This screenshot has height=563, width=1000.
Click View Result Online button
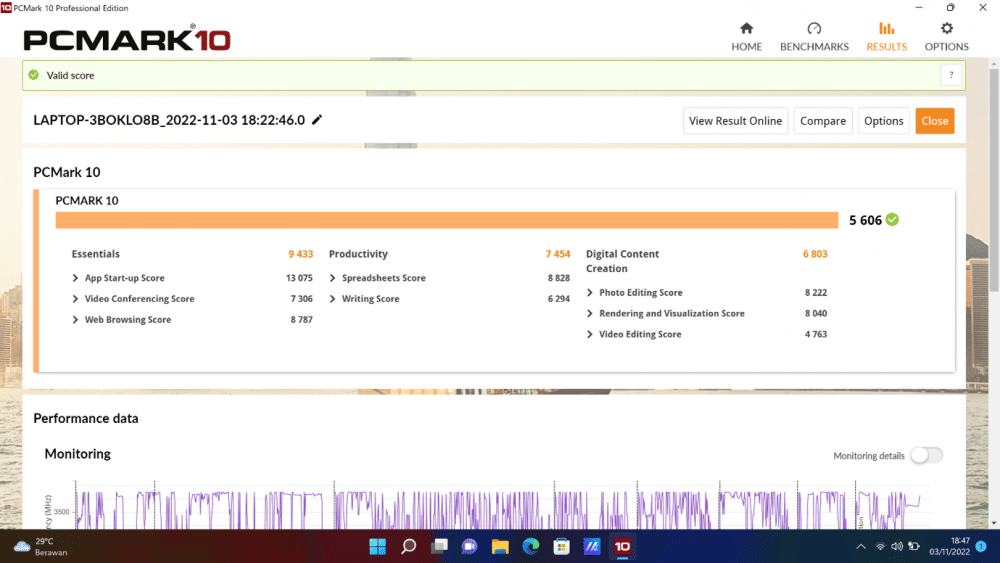pyautogui.click(x=735, y=121)
